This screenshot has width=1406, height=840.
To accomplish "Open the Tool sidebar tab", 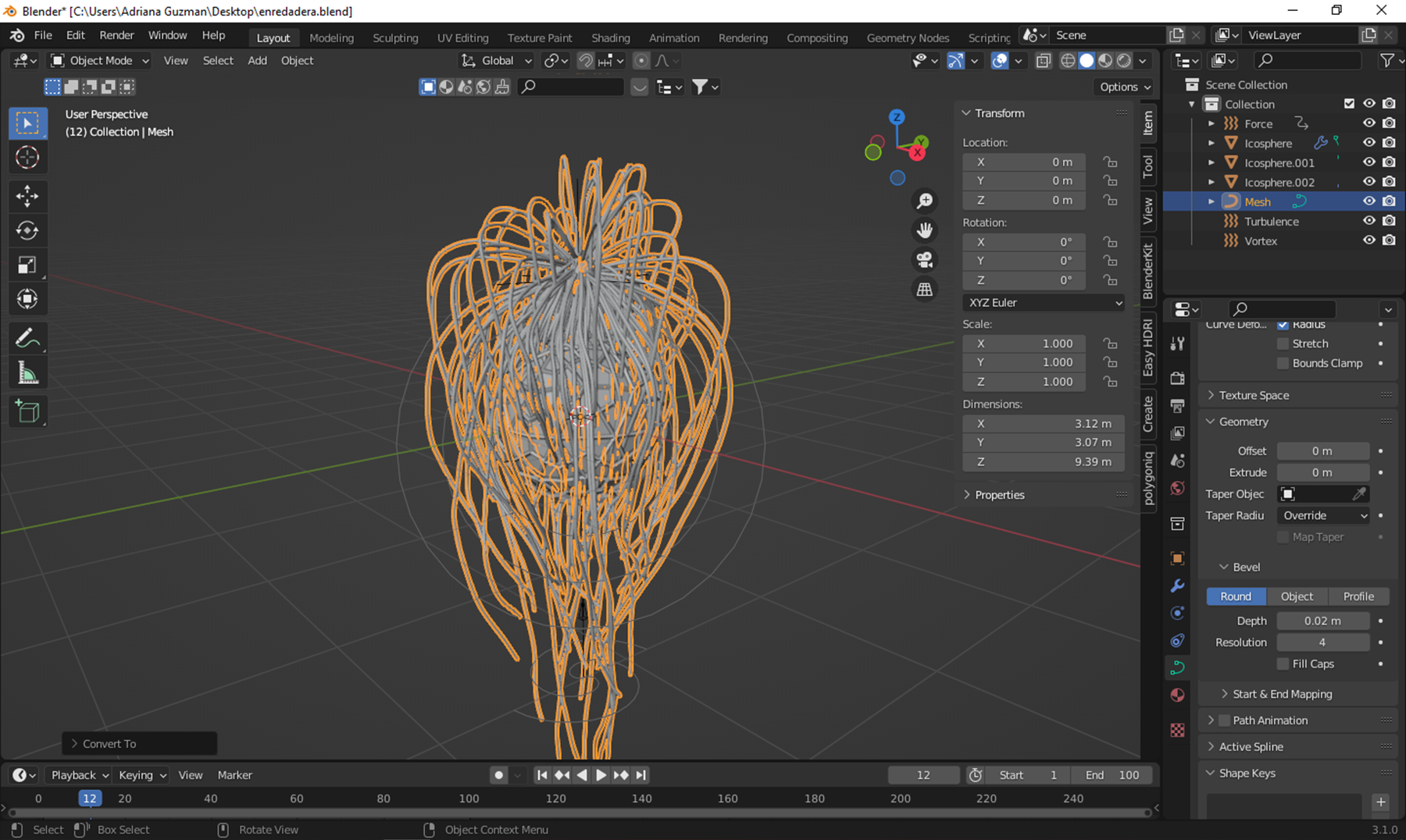I will coord(1147,166).
